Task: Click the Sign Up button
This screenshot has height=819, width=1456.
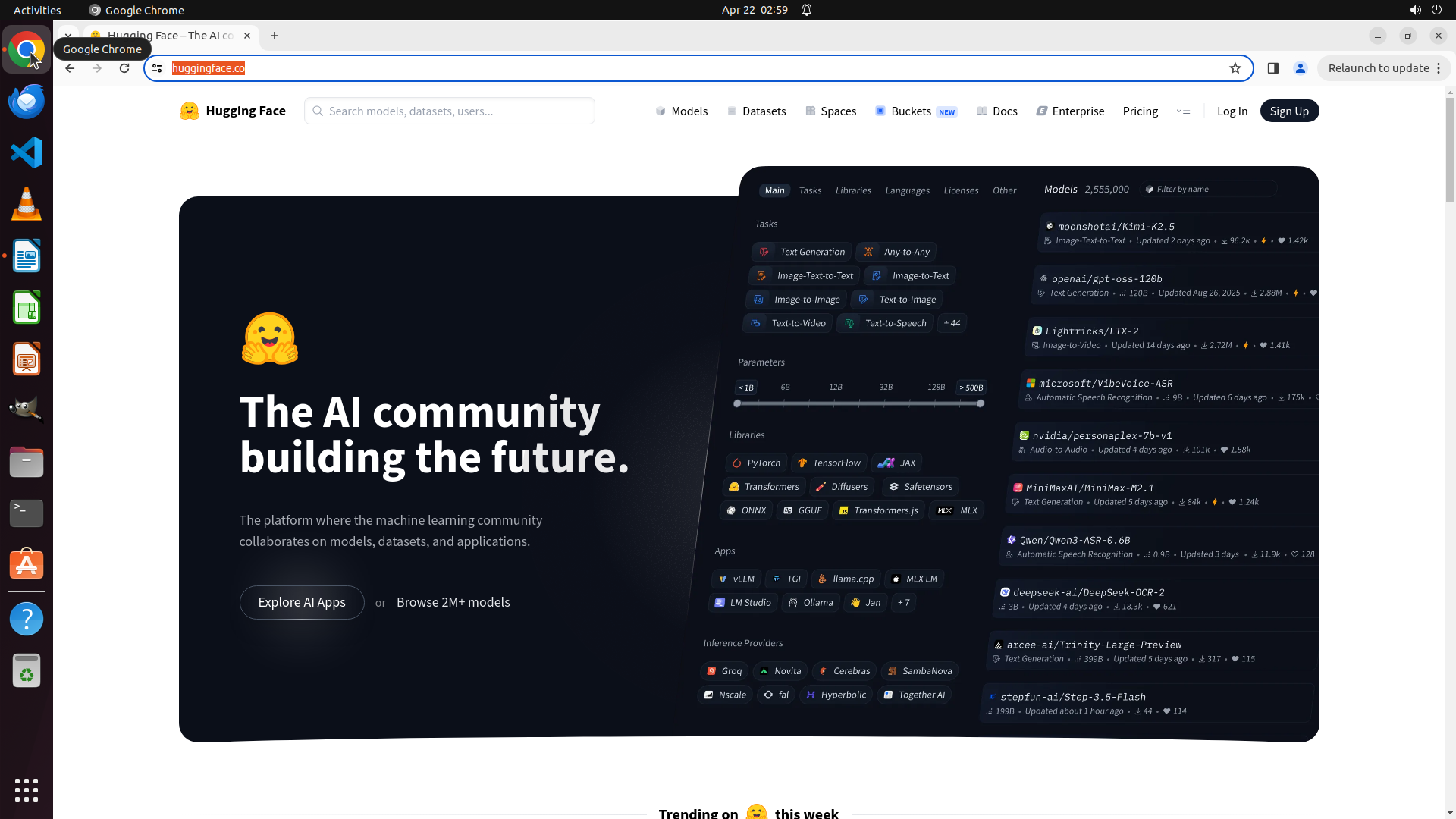Action: (1289, 111)
